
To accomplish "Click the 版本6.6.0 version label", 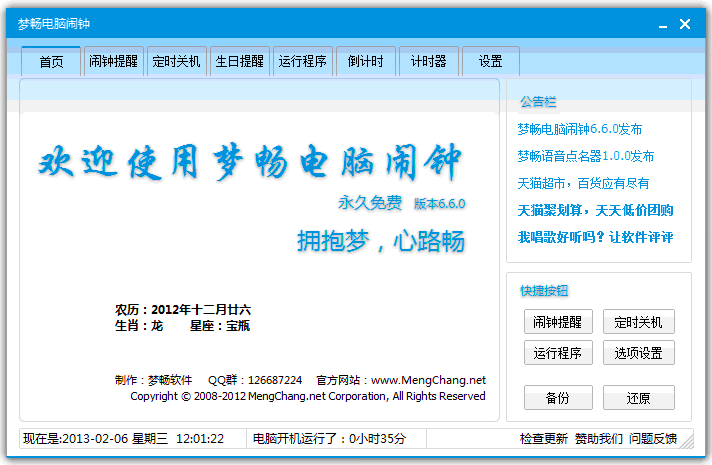I will tap(440, 204).
